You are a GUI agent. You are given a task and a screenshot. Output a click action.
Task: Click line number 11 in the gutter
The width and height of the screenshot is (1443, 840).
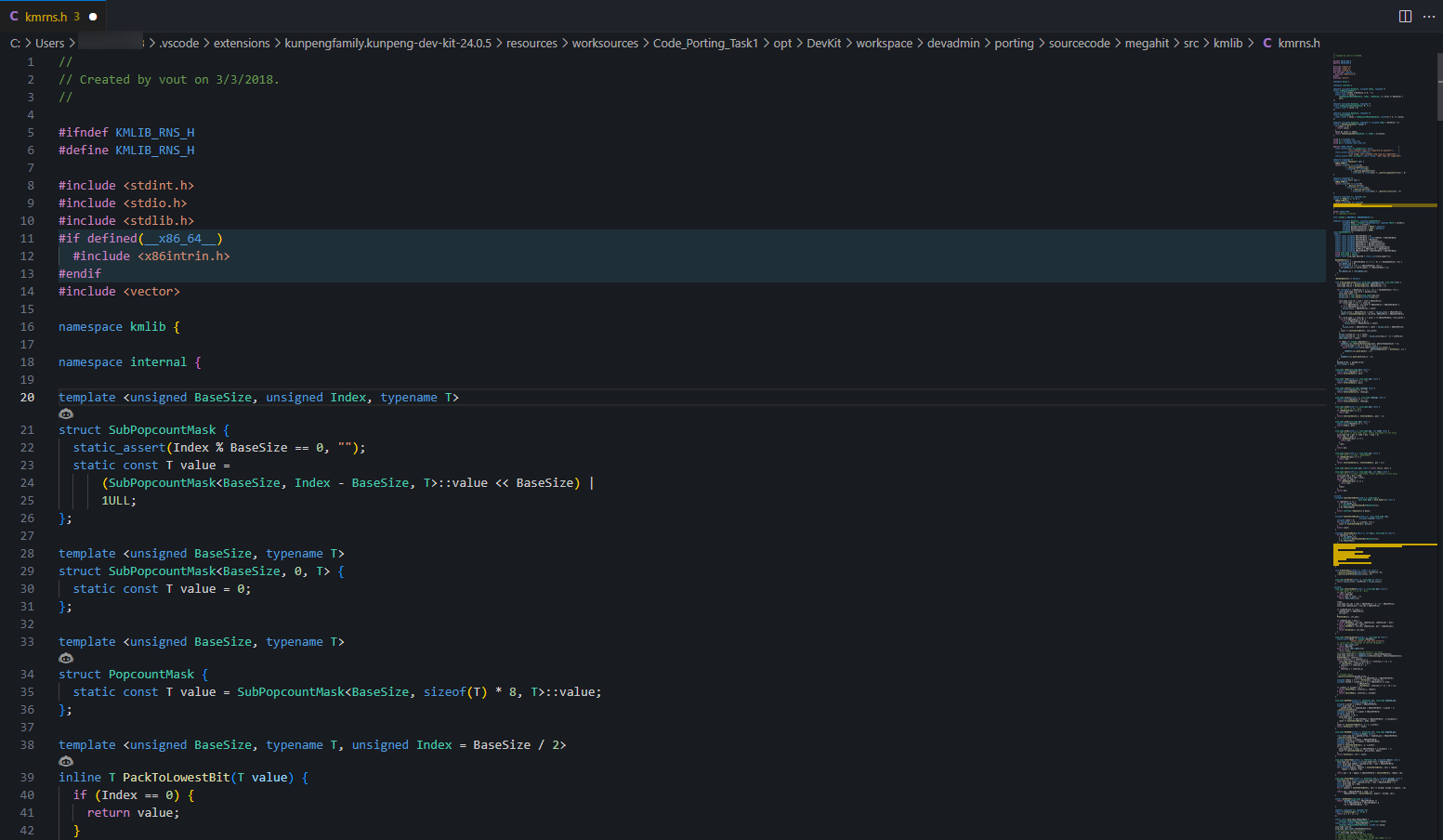(x=27, y=238)
